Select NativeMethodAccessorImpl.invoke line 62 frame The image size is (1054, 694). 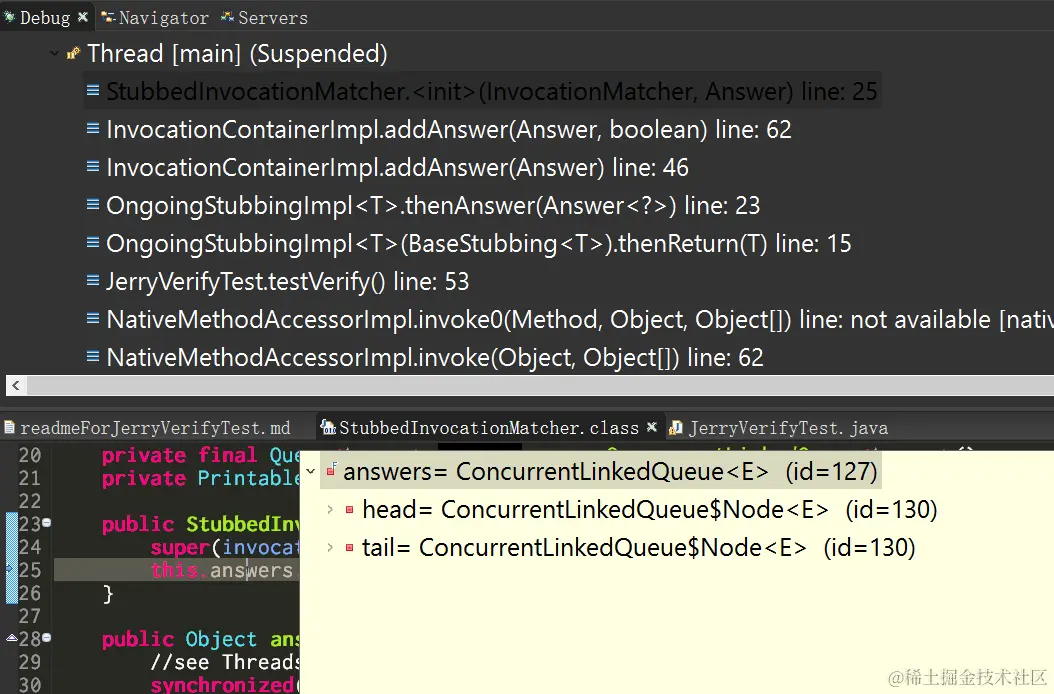click(435, 357)
